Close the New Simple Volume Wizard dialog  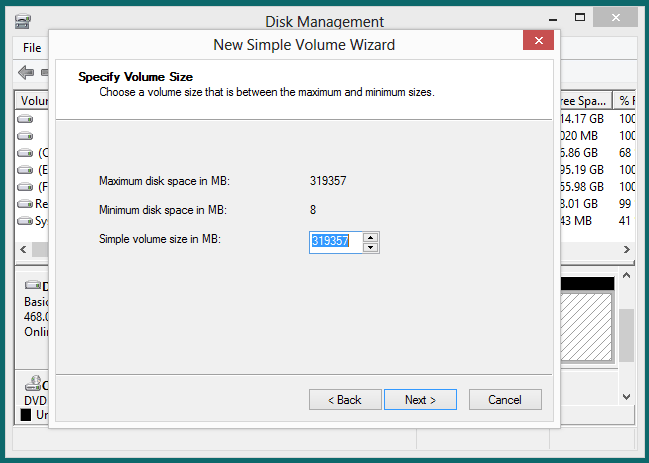click(x=538, y=41)
